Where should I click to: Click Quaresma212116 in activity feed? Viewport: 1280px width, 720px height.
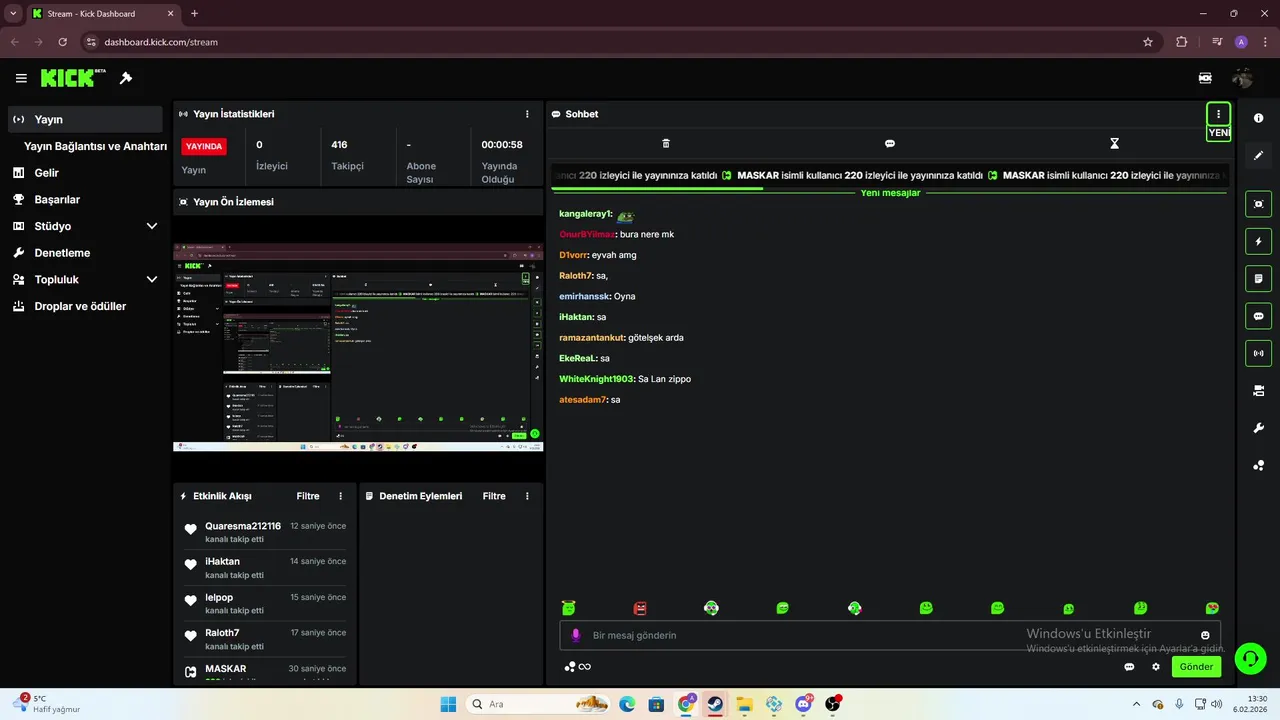(243, 526)
